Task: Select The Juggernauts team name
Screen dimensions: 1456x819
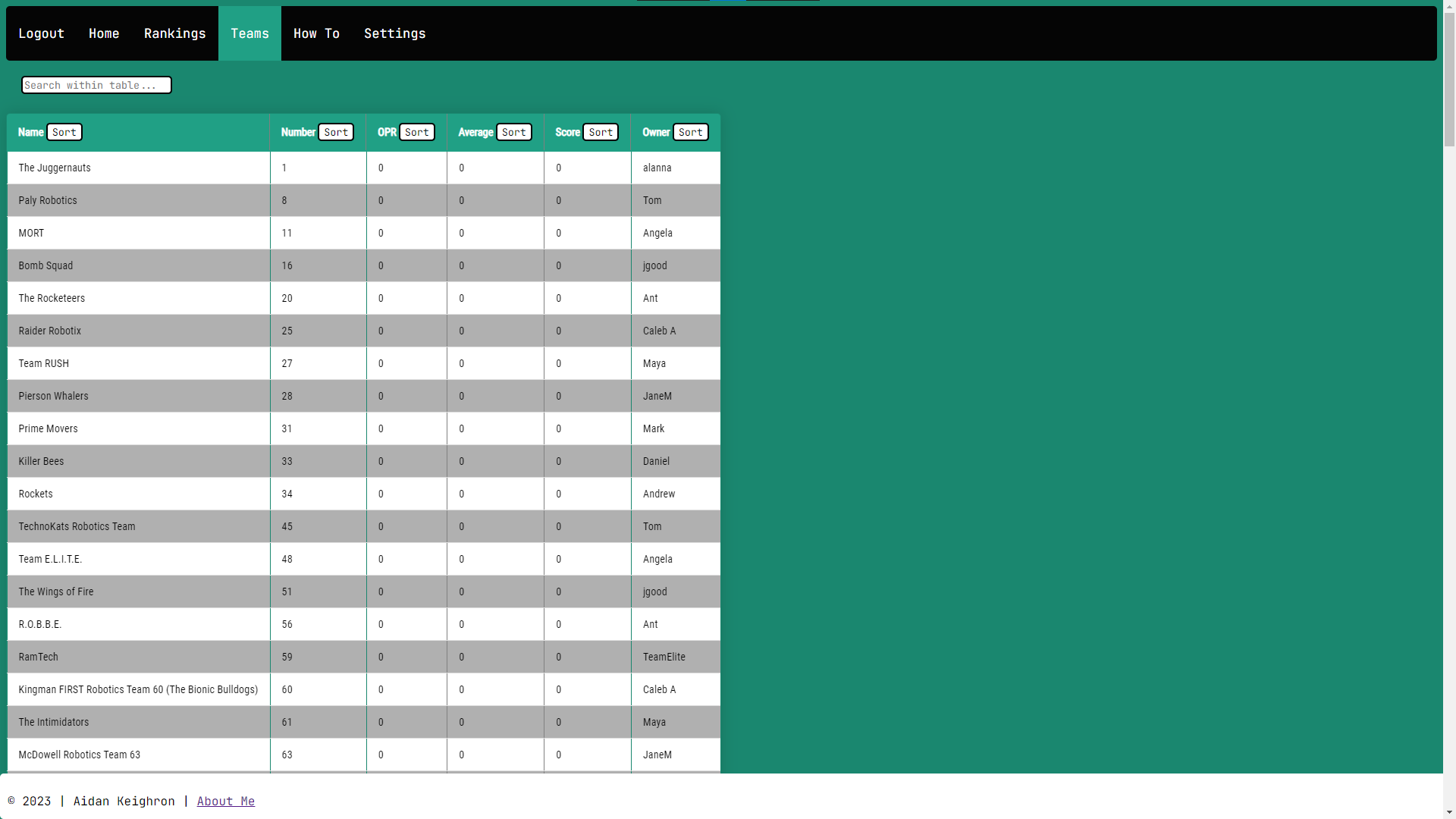Action: [x=55, y=168]
